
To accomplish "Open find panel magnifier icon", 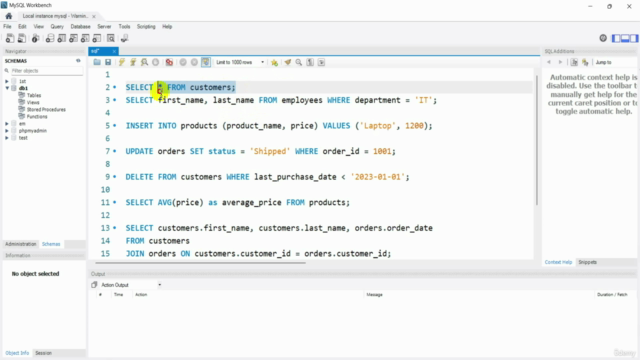I will click(x=299, y=62).
